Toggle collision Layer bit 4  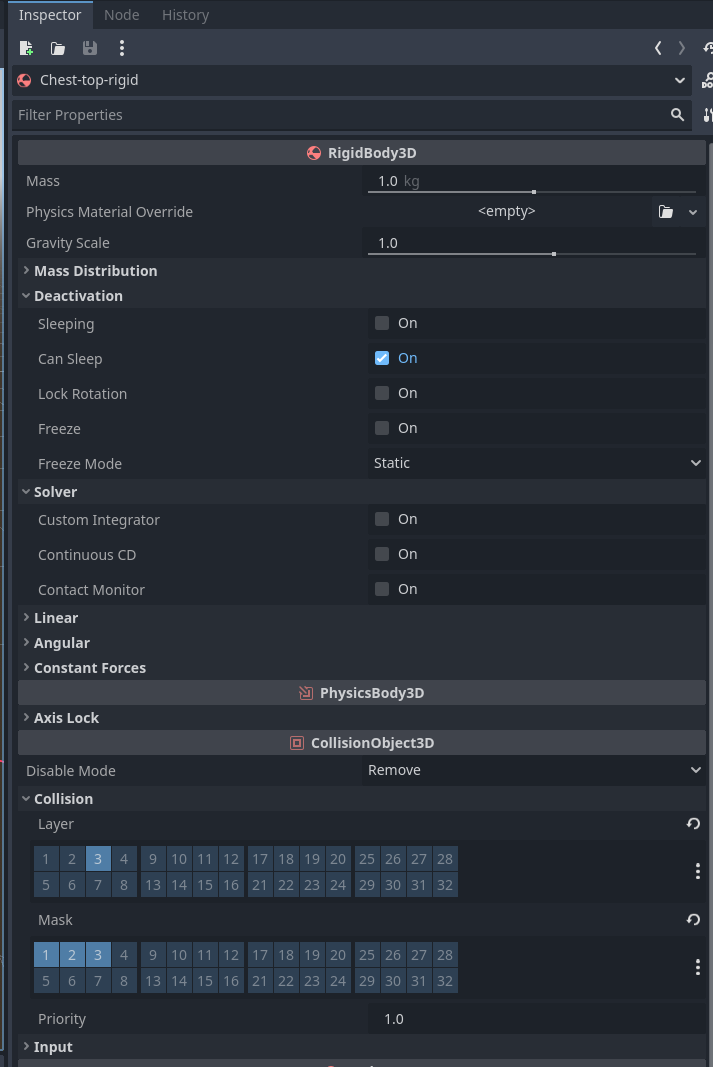pyautogui.click(x=124, y=858)
